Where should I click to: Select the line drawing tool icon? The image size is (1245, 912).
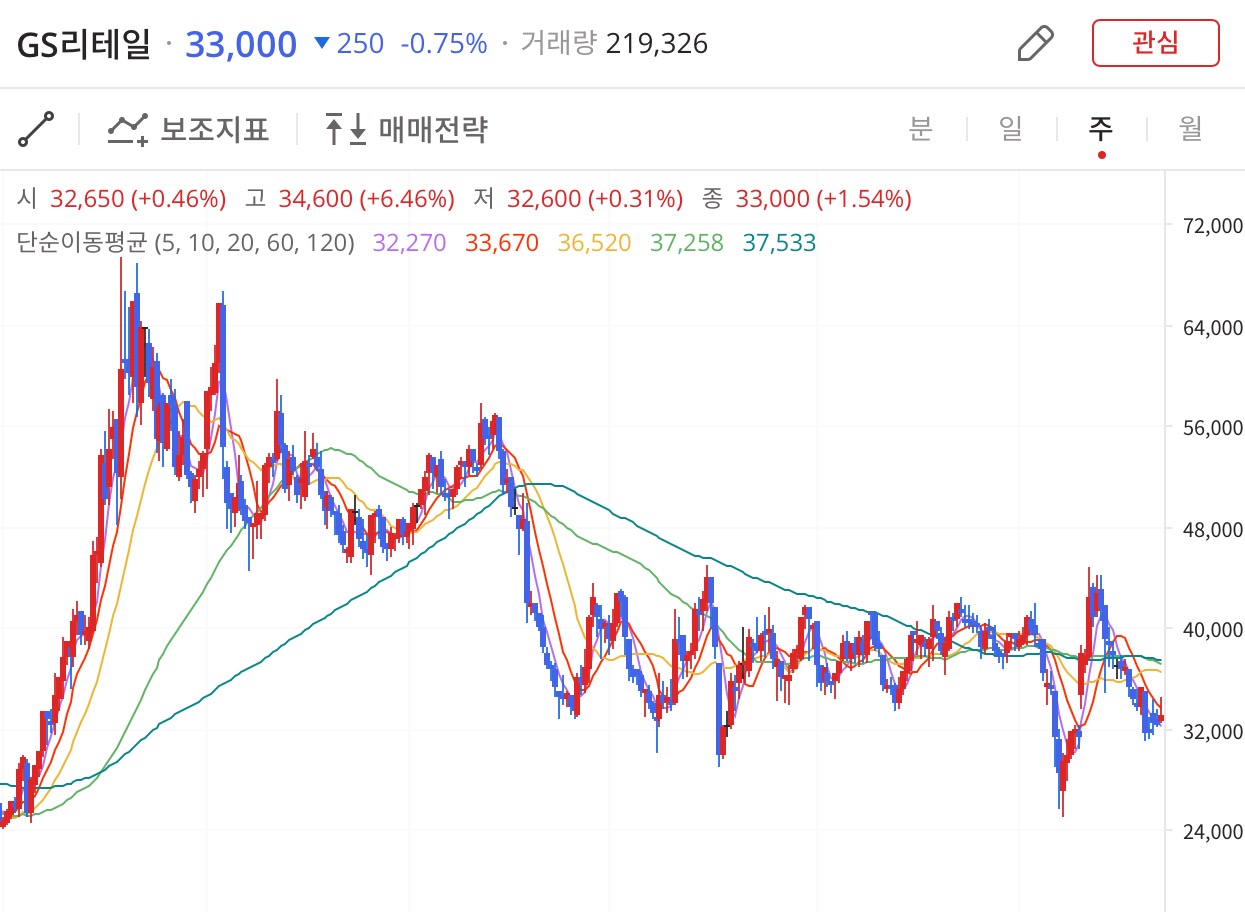coord(36,129)
